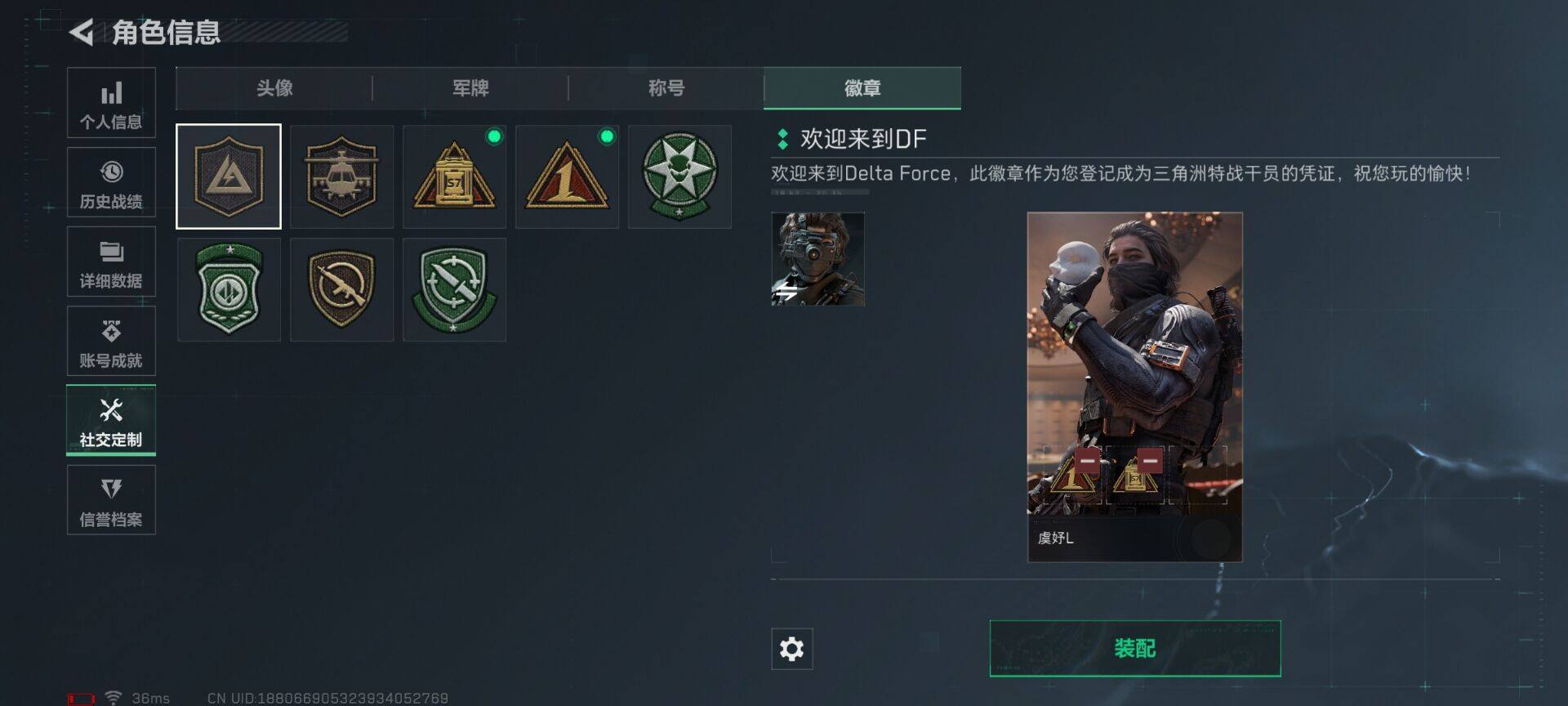Swap the operator avatar thumbnail
1568x706 pixels.
tap(817, 259)
